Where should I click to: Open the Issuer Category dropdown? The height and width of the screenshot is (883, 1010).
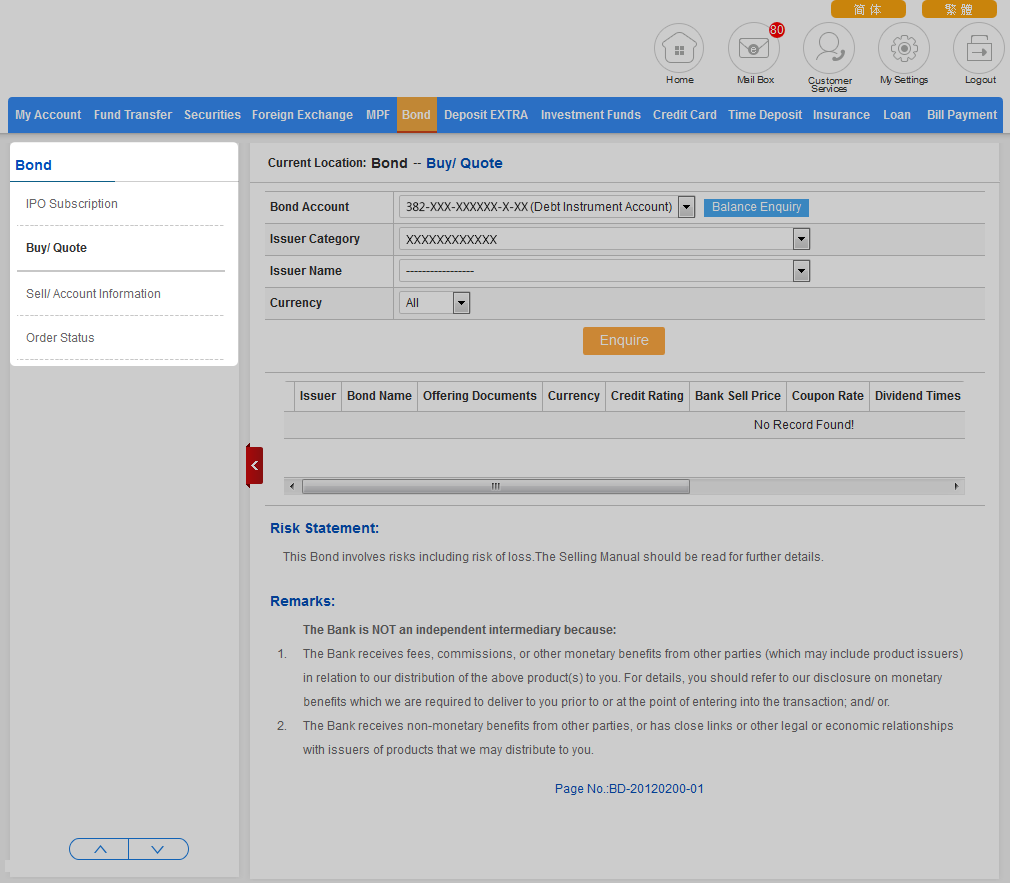point(801,239)
